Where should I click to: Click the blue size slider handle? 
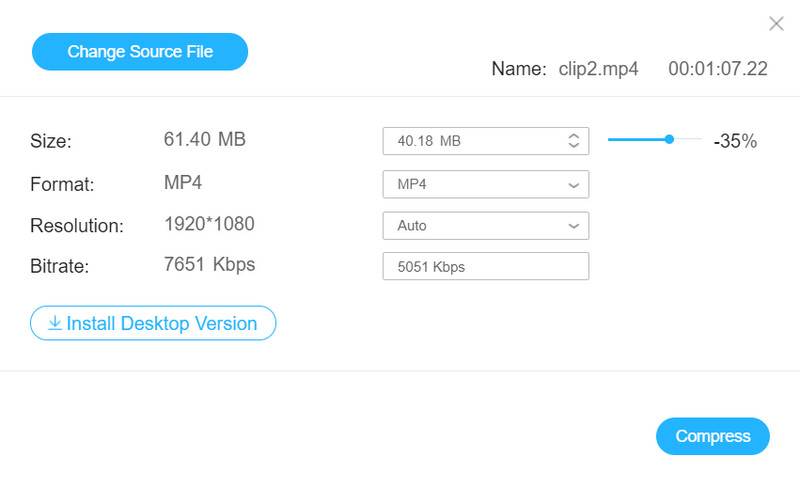coord(669,140)
